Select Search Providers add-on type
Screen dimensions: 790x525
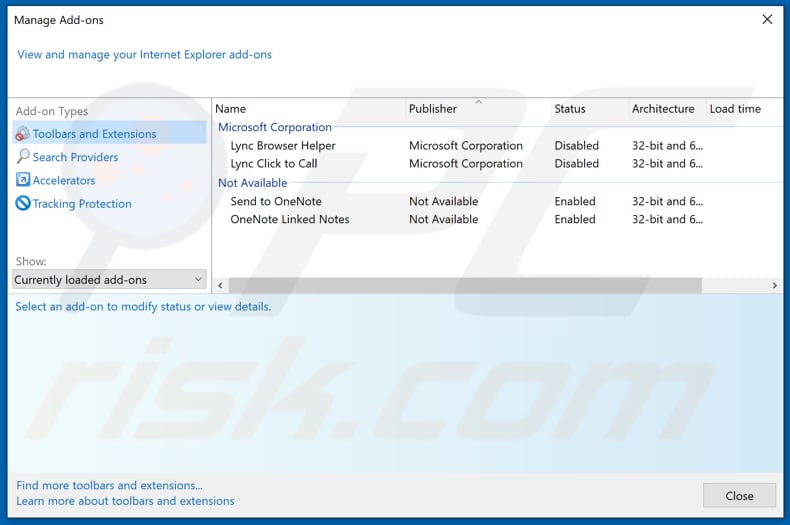pos(75,157)
